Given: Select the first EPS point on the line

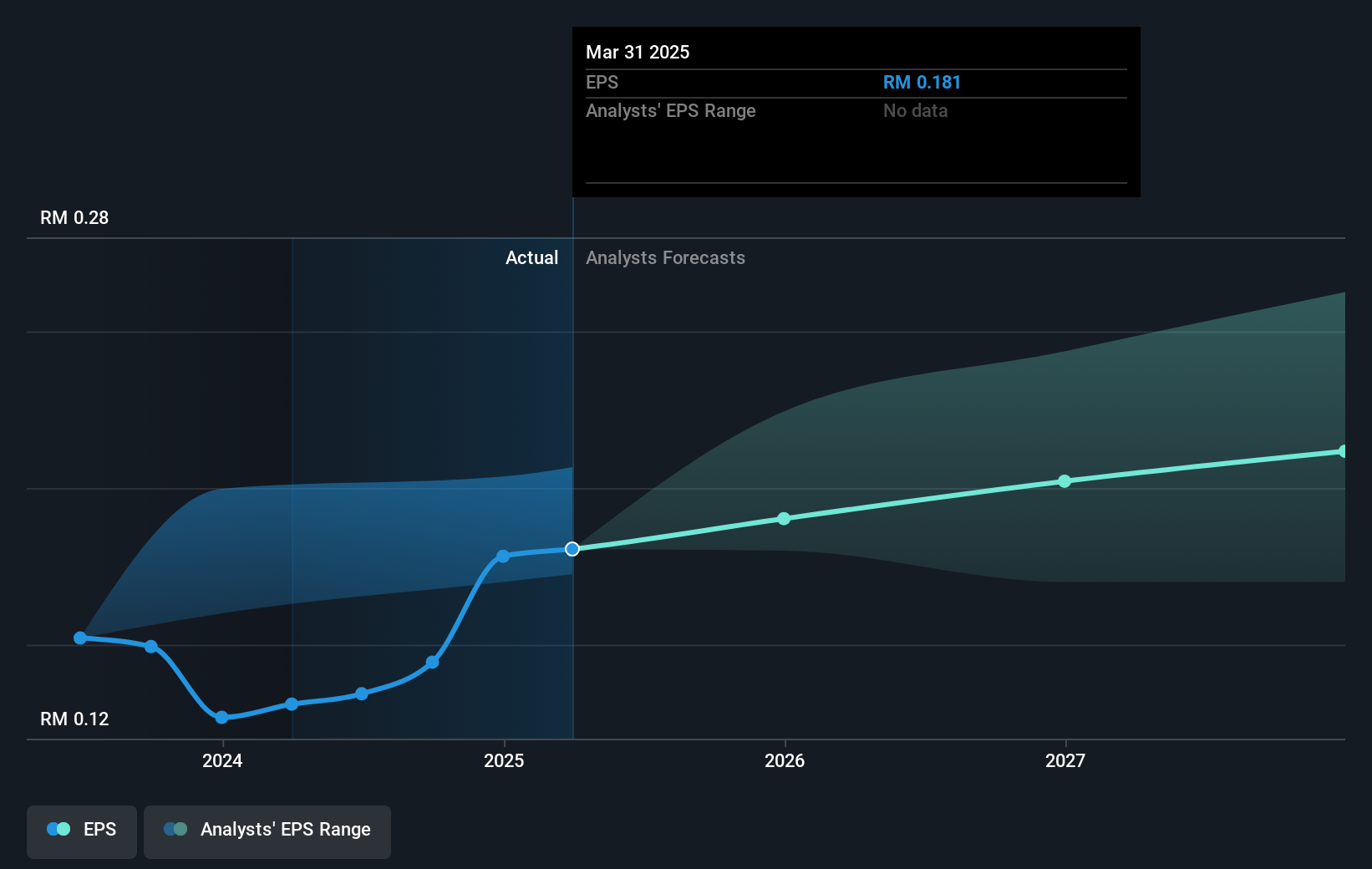Looking at the screenshot, I should click(x=80, y=638).
